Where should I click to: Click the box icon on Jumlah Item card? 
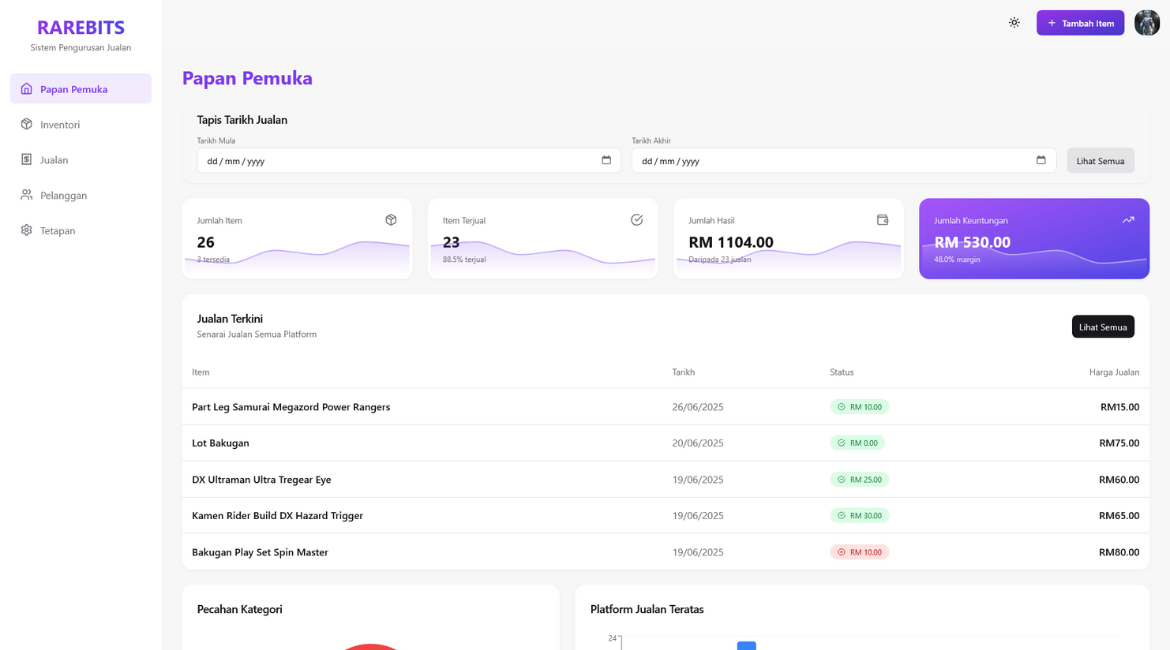(x=391, y=220)
